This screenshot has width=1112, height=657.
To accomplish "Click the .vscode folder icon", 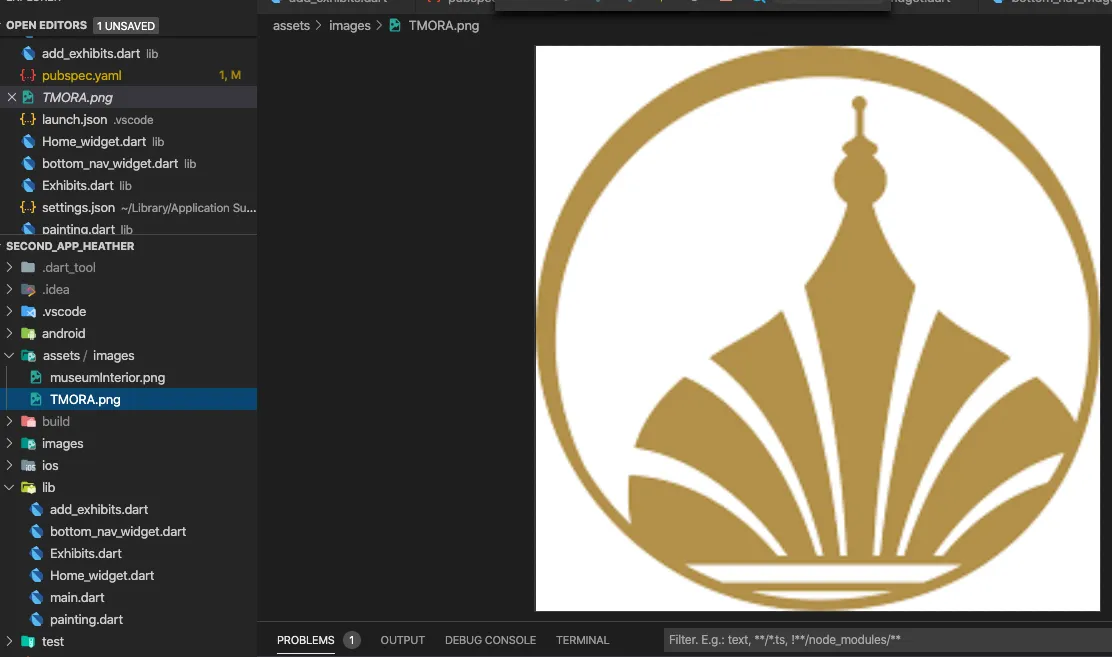I will coord(28,311).
